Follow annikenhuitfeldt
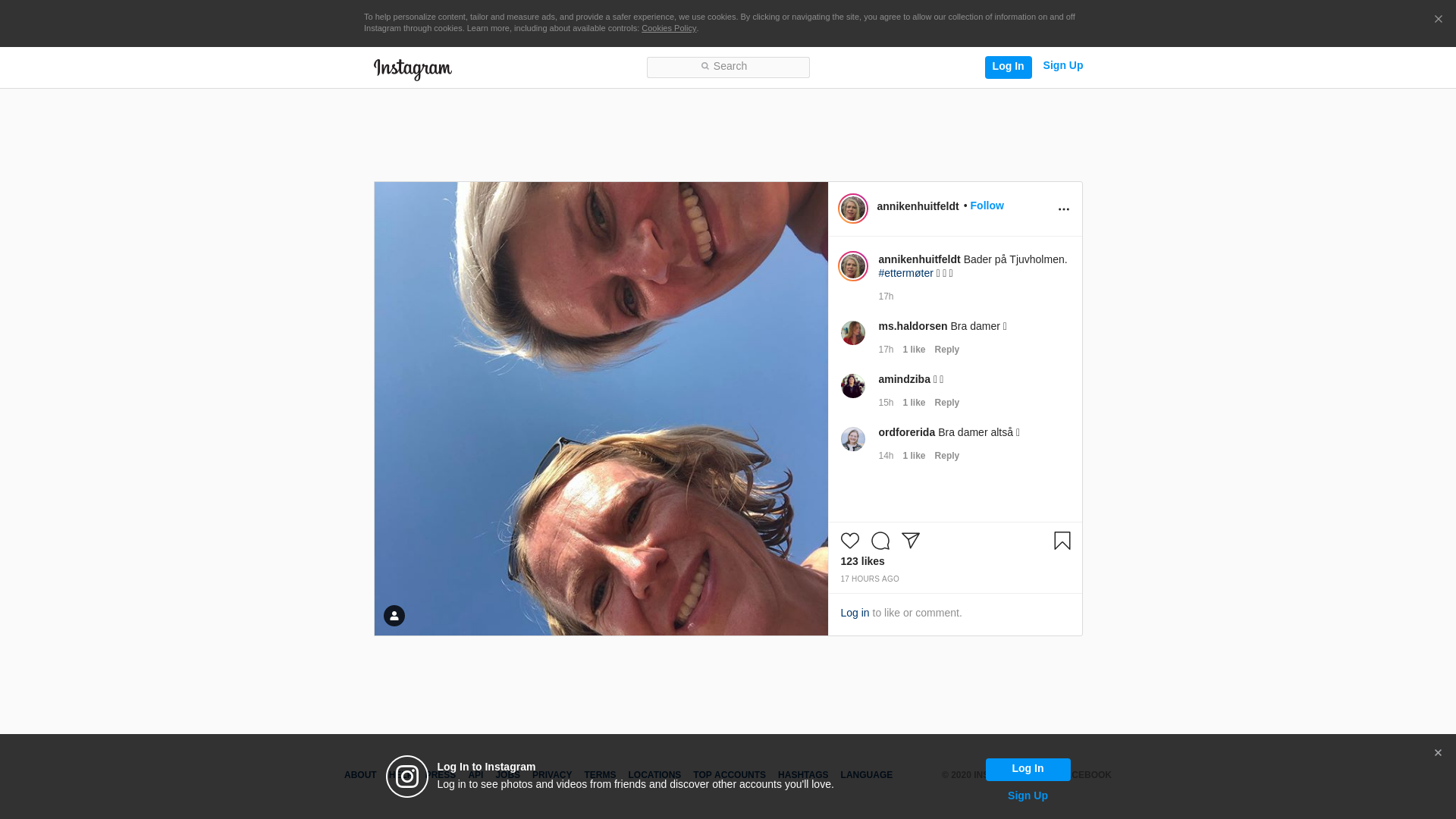 tap(987, 206)
